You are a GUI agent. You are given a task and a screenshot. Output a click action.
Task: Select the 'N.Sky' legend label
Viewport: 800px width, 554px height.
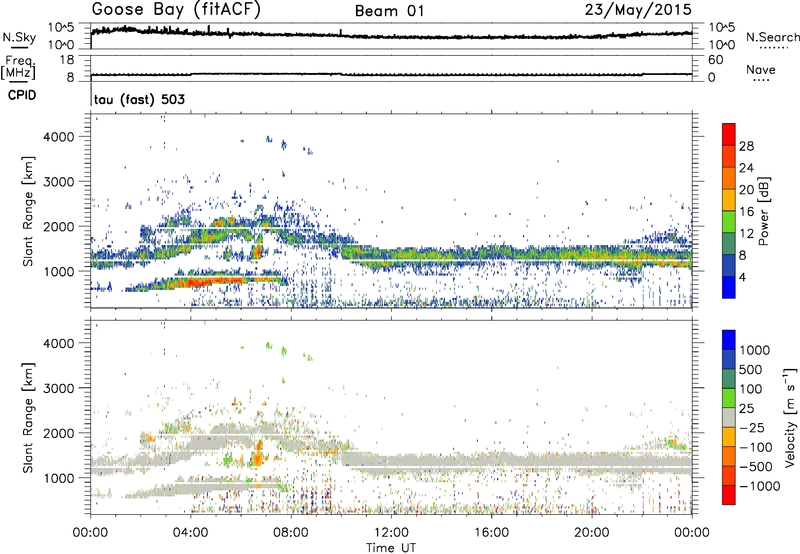coord(19,38)
